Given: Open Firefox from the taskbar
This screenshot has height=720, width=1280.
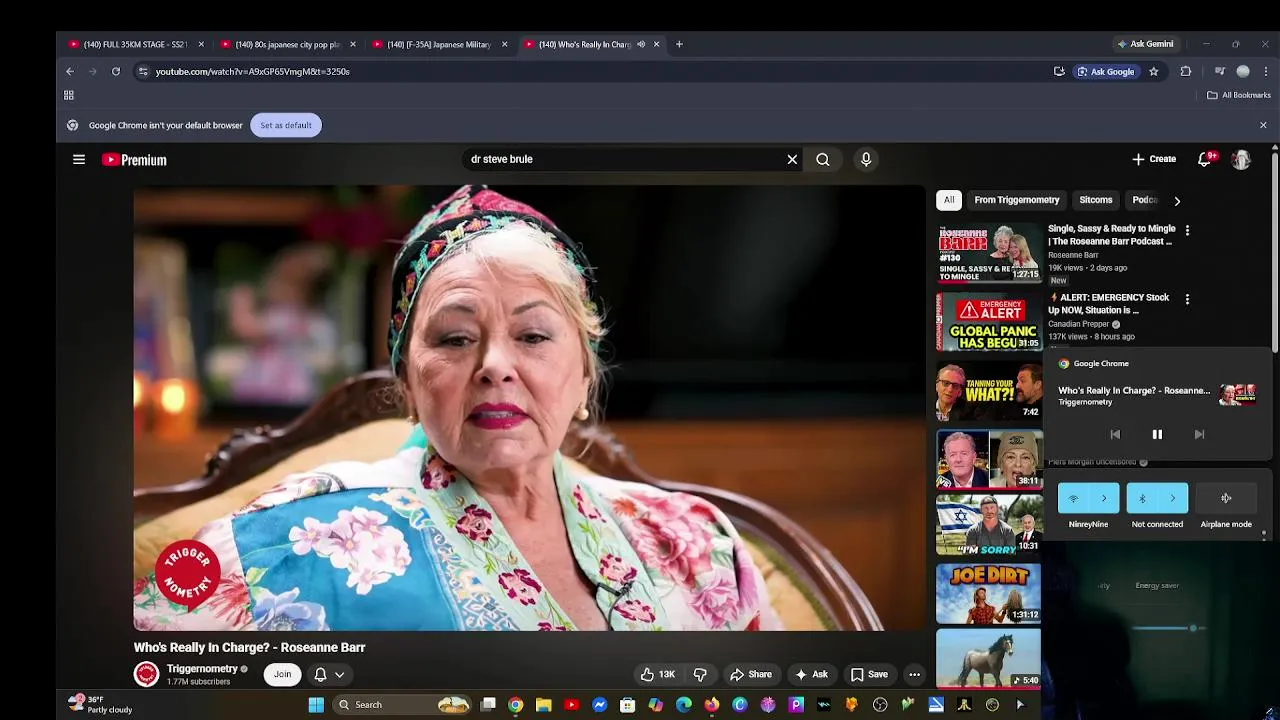Looking at the screenshot, I should 711,705.
